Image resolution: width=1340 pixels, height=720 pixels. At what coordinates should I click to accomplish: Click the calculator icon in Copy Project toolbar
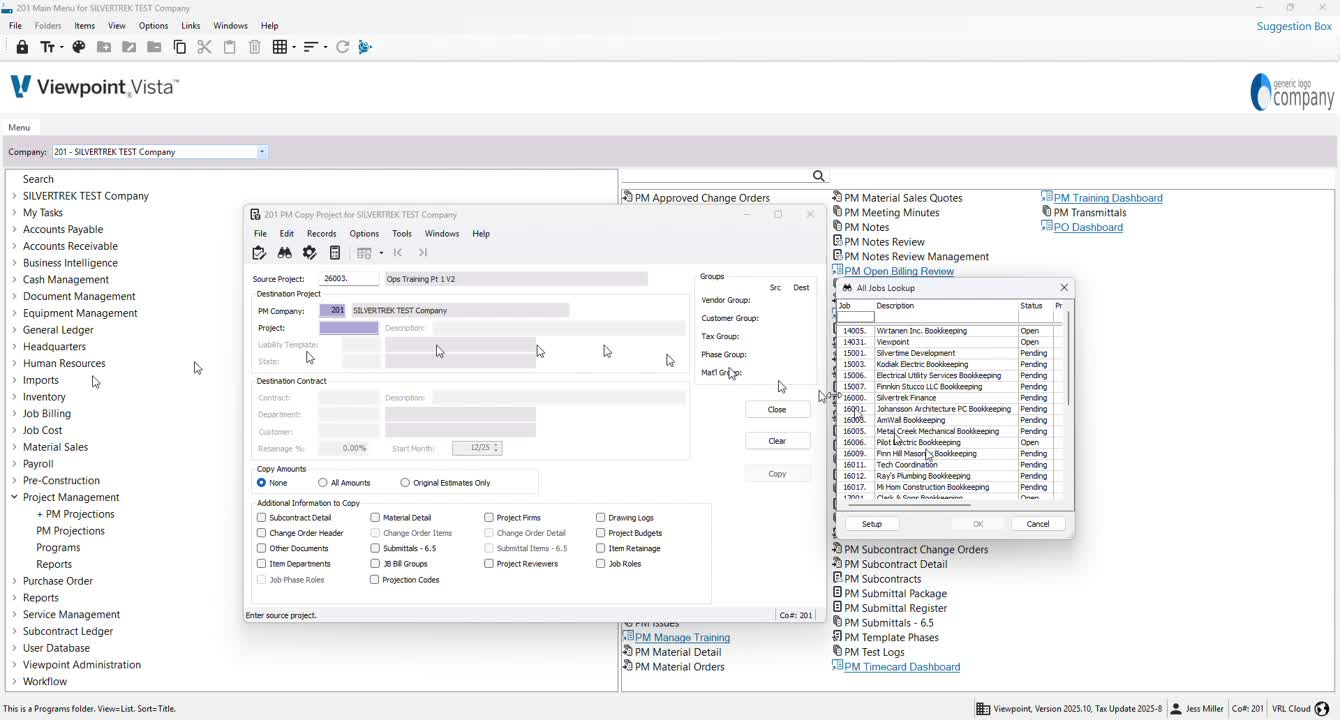[x=335, y=253]
